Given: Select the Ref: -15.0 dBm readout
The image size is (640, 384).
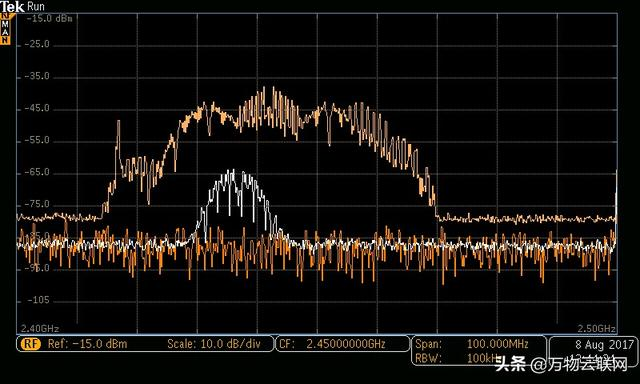Looking at the screenshot, I should click(x=87, y=344).
